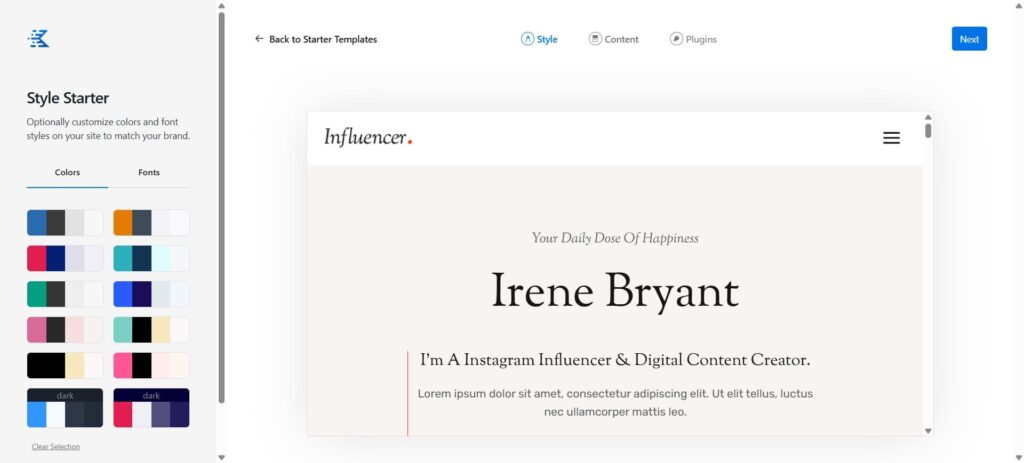Select the black and cream palette
The height and width of the screenshot is (463, 1024).
point(65,366)
